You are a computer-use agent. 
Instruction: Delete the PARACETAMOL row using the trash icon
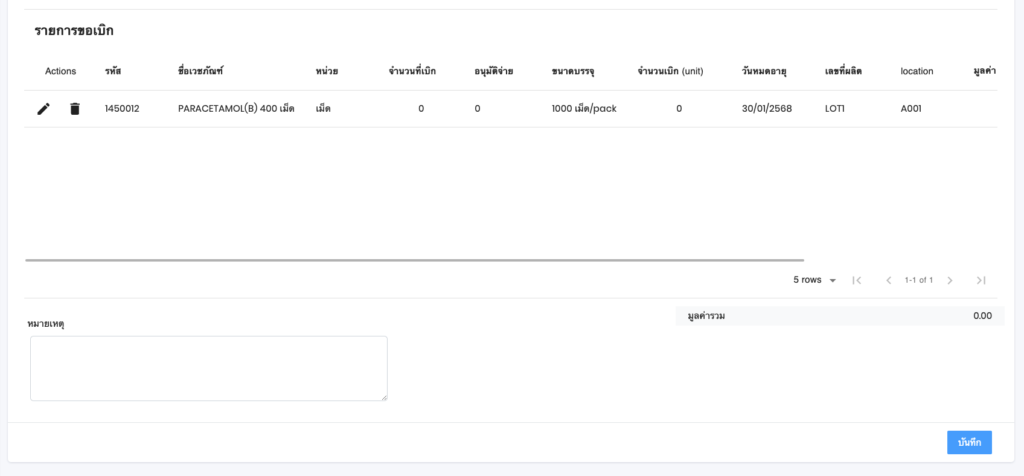[75, 109]
